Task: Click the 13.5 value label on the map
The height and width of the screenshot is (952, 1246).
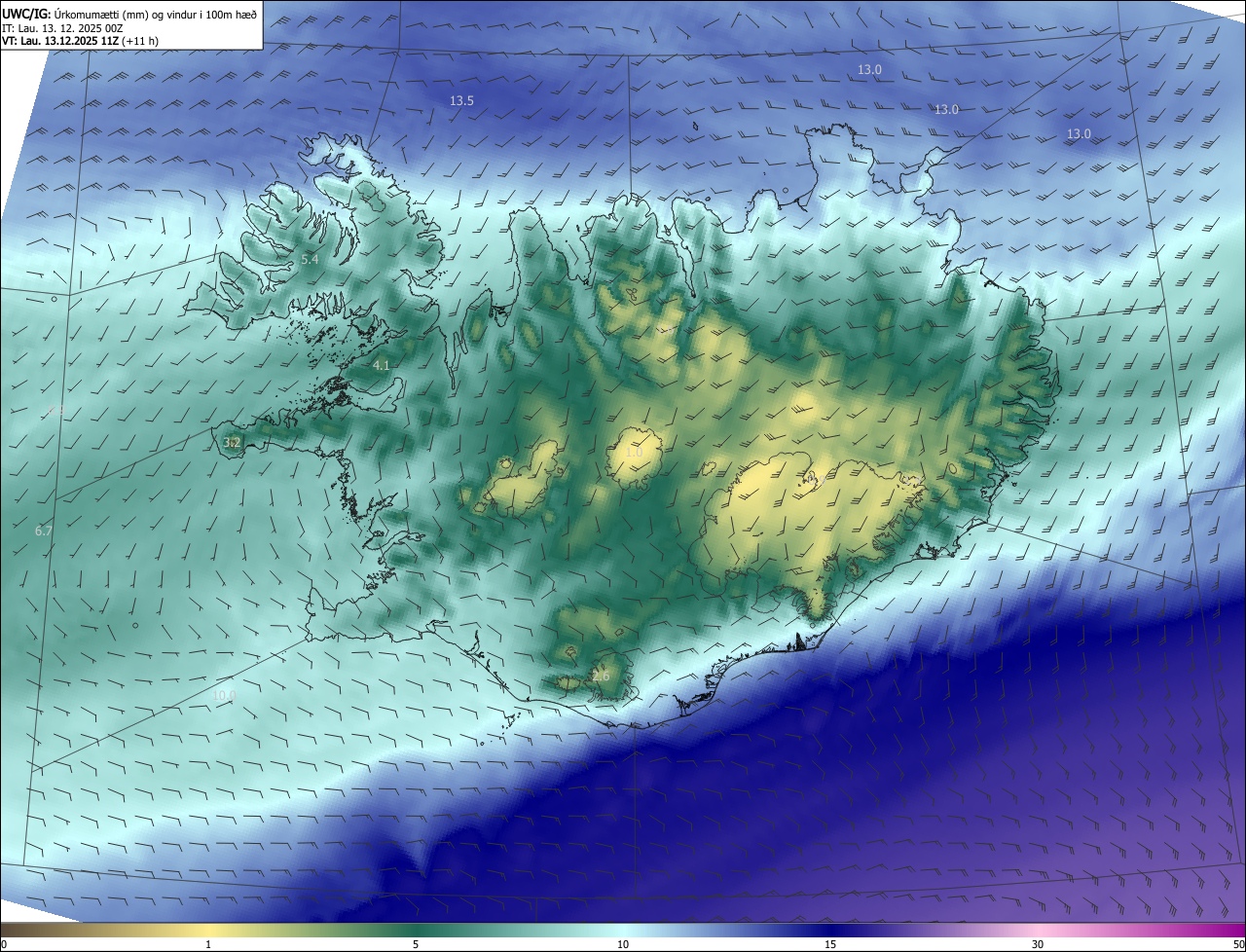Action: coord(461,101)
